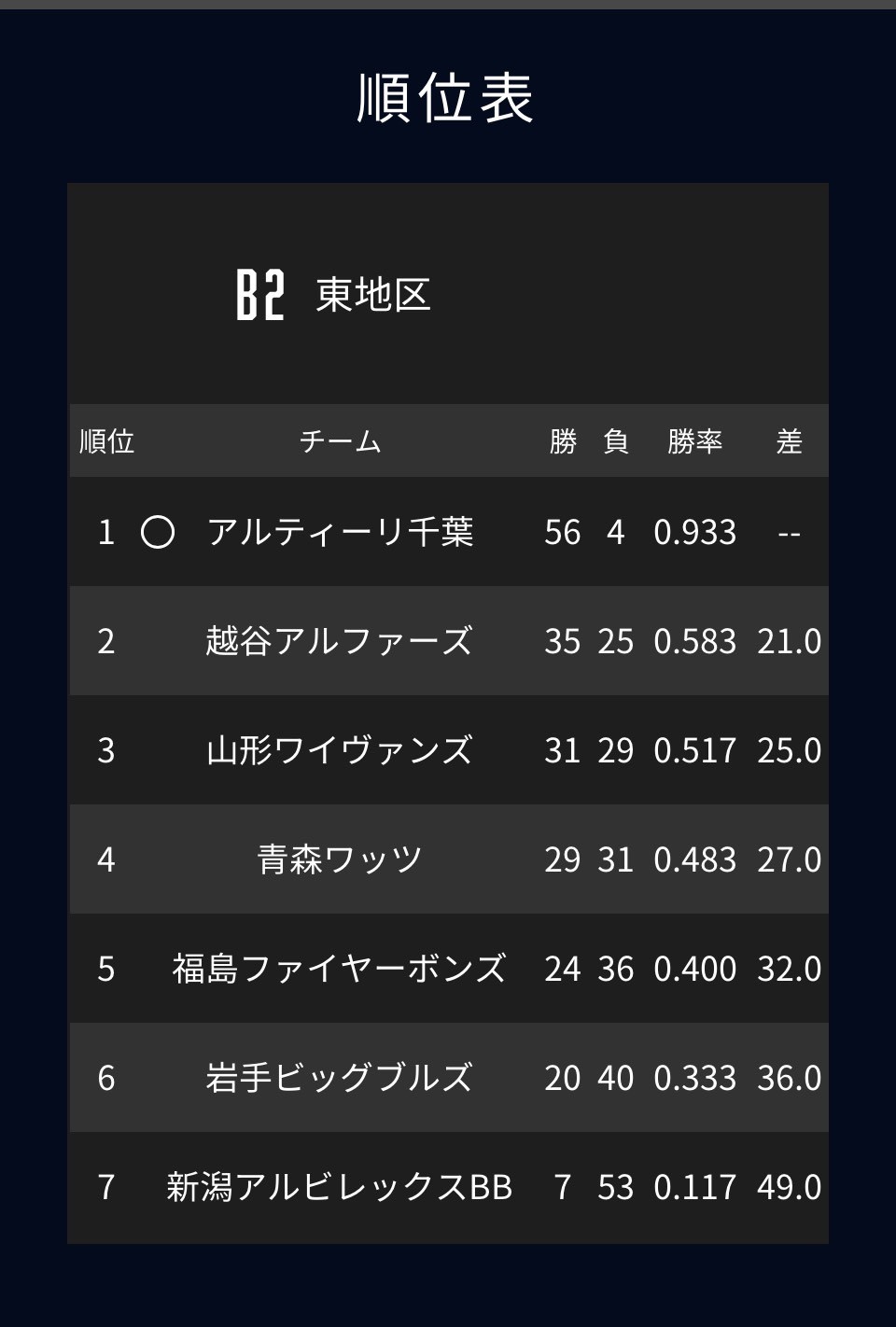
Task: Select the 東地区 division heading
Action: coord(373,295)
